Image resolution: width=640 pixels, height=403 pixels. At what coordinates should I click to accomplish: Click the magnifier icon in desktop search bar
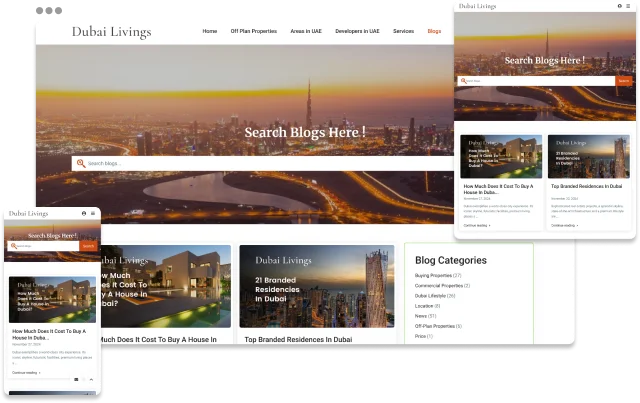pos(81,163)
